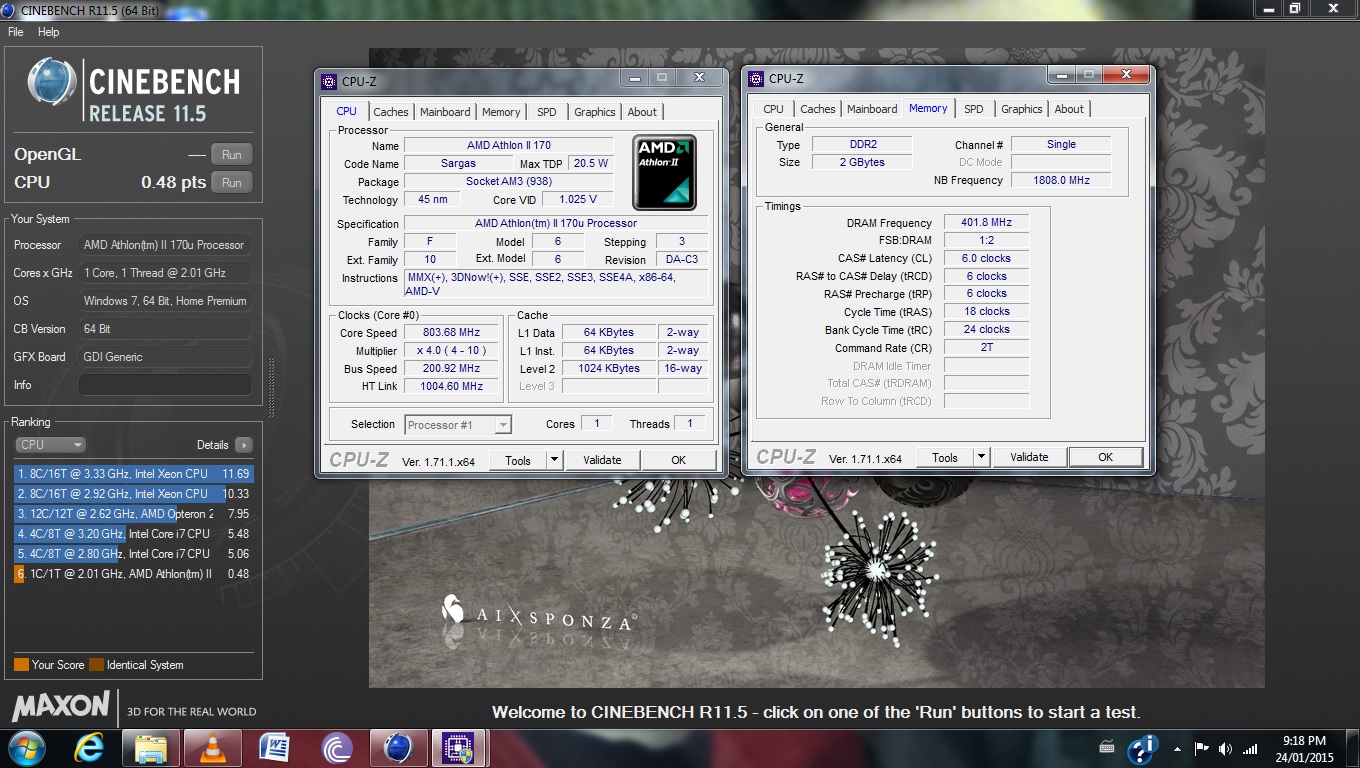Click the Core Speed value 803.68 MHz
The image size is (1360, 768).
[x=451, y=333]
